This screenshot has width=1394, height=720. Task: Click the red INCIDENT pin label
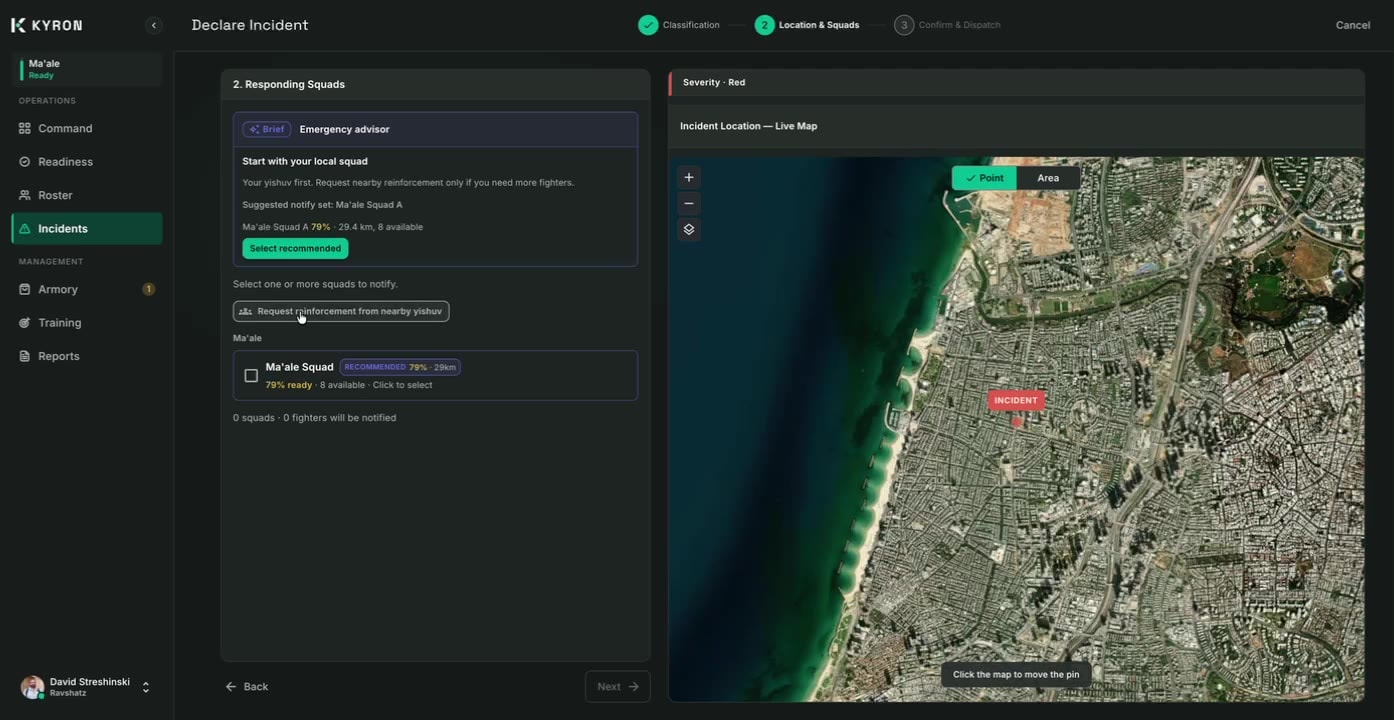[1016, 400]
